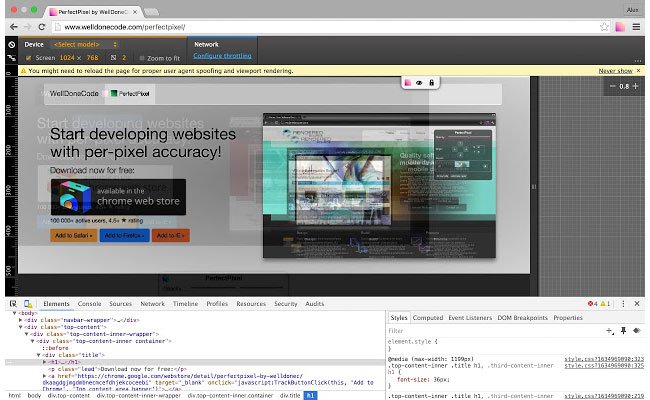650x400 pixels.
Task: Click the pink PerfectPixel overlay panel icon
Action: 407,83
